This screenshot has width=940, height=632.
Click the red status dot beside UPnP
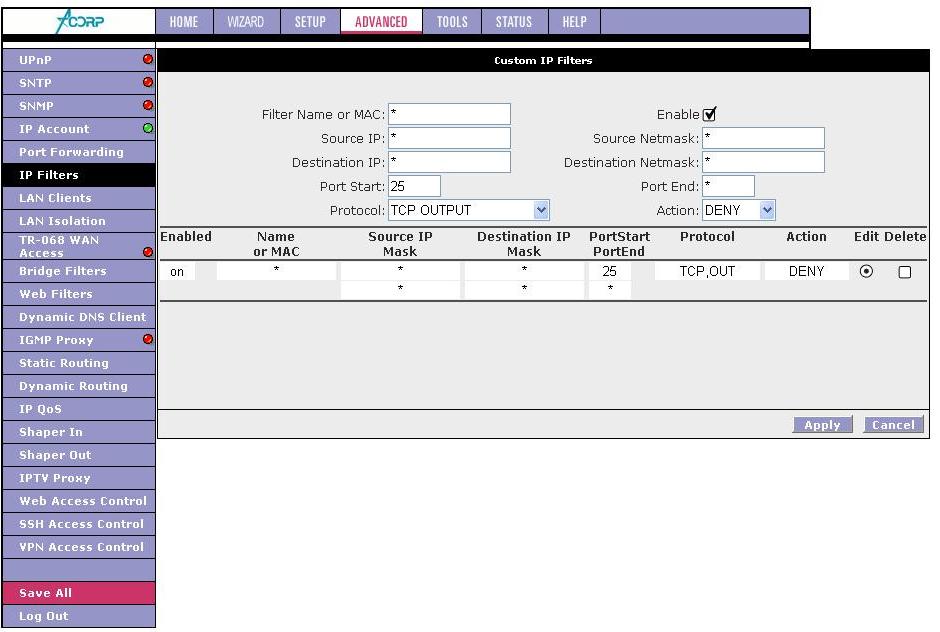(148, 60)
